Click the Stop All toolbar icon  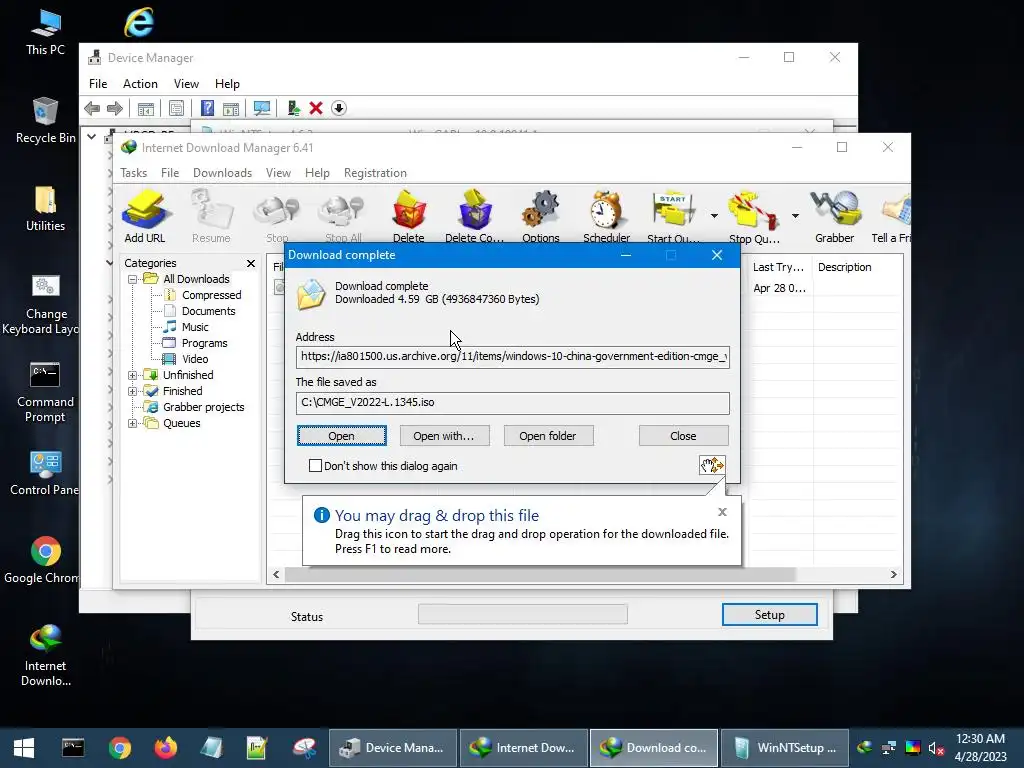coord(344,216)
